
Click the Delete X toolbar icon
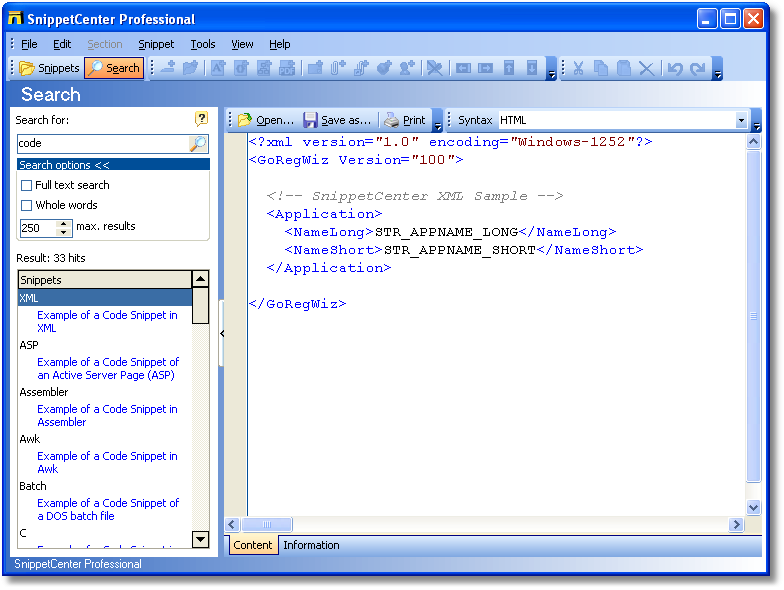(x=646, y=68)
